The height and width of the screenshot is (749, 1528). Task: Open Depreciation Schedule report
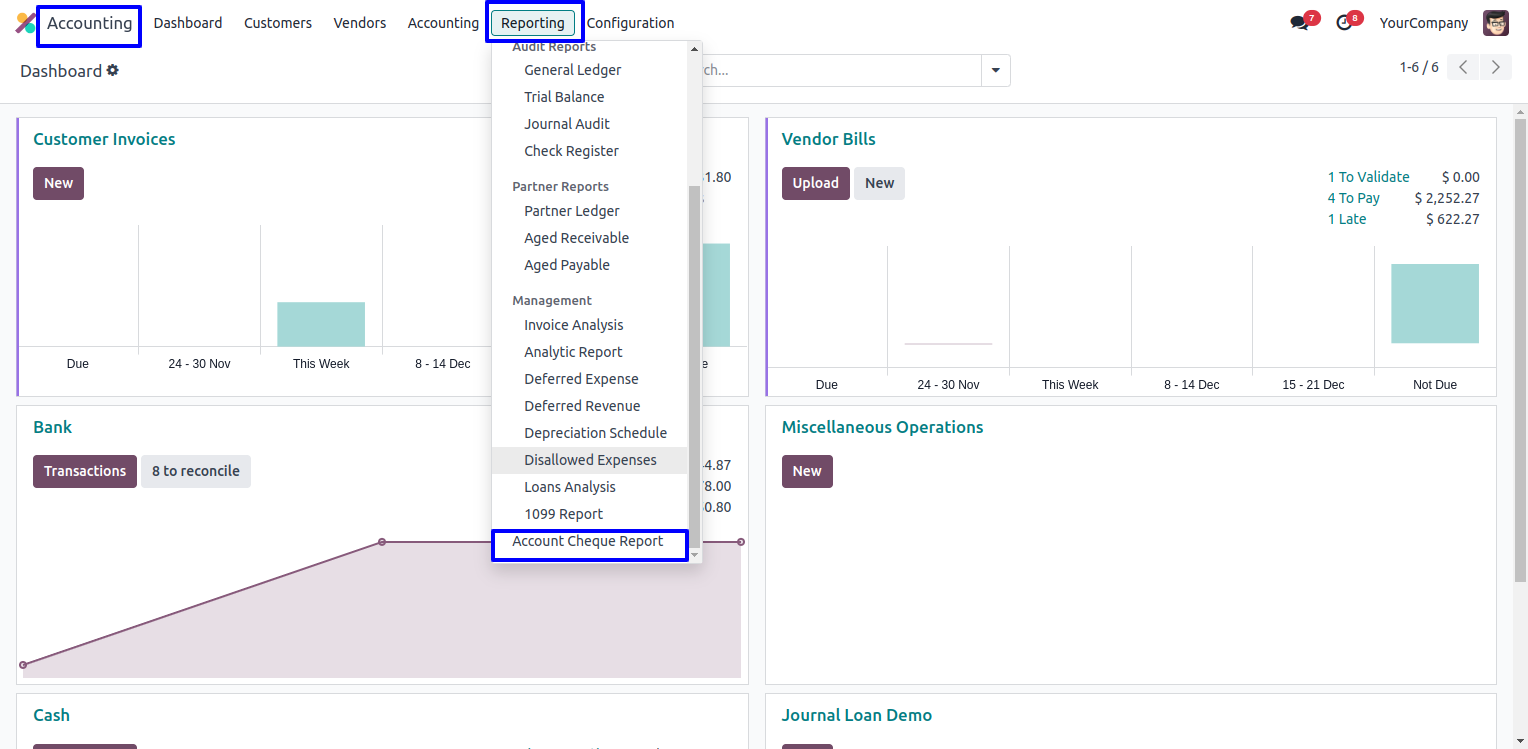click(x=595, y=433)
